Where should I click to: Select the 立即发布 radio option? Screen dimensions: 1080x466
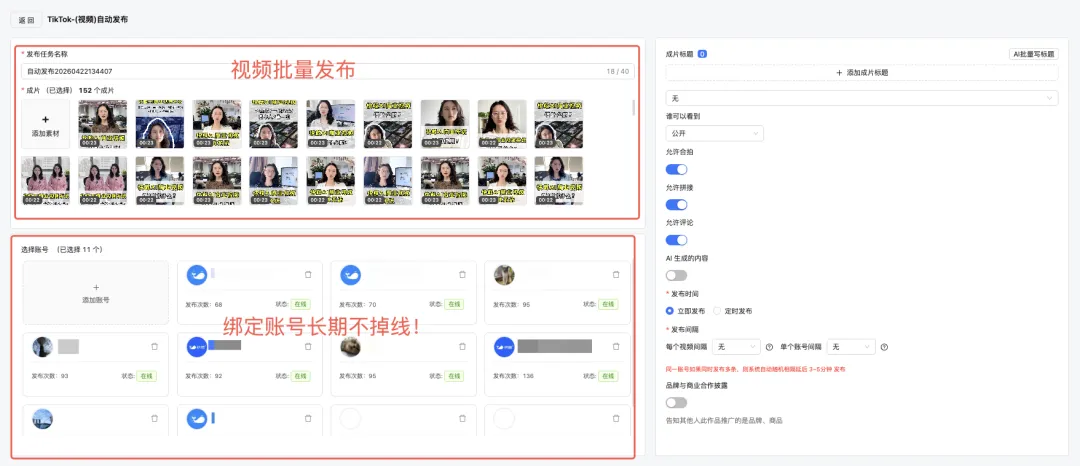point(669,310)
